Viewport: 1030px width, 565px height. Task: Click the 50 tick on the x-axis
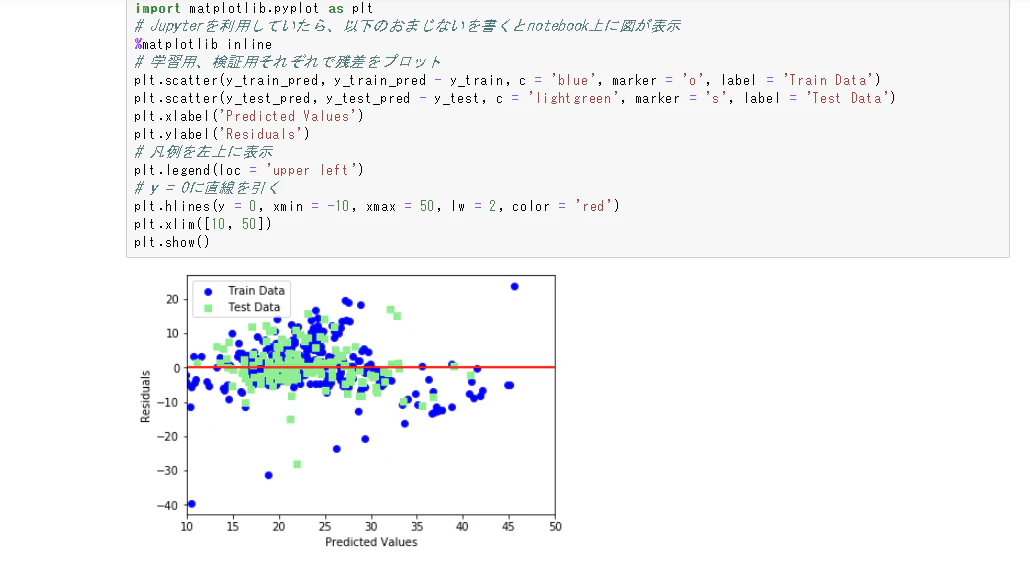click(555, 526)
